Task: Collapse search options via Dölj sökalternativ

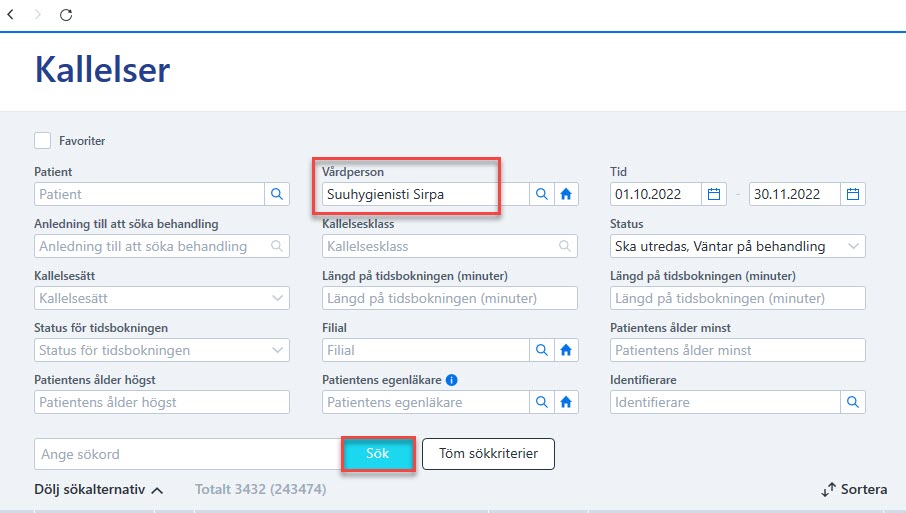Action: (99, 489)
